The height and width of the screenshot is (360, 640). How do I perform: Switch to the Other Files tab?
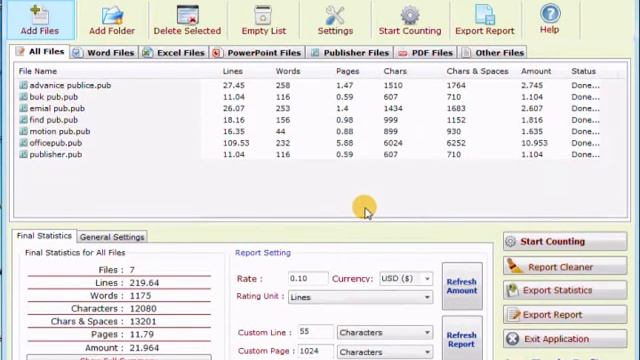pos(493,53)
